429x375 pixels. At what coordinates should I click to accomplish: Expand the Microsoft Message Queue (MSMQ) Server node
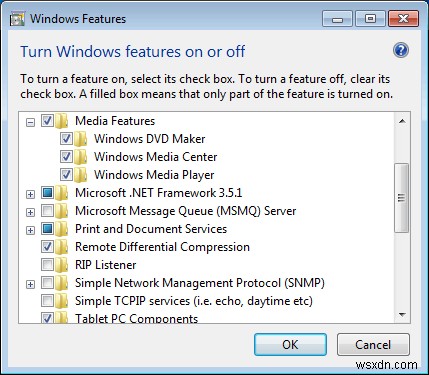(30, 212)
